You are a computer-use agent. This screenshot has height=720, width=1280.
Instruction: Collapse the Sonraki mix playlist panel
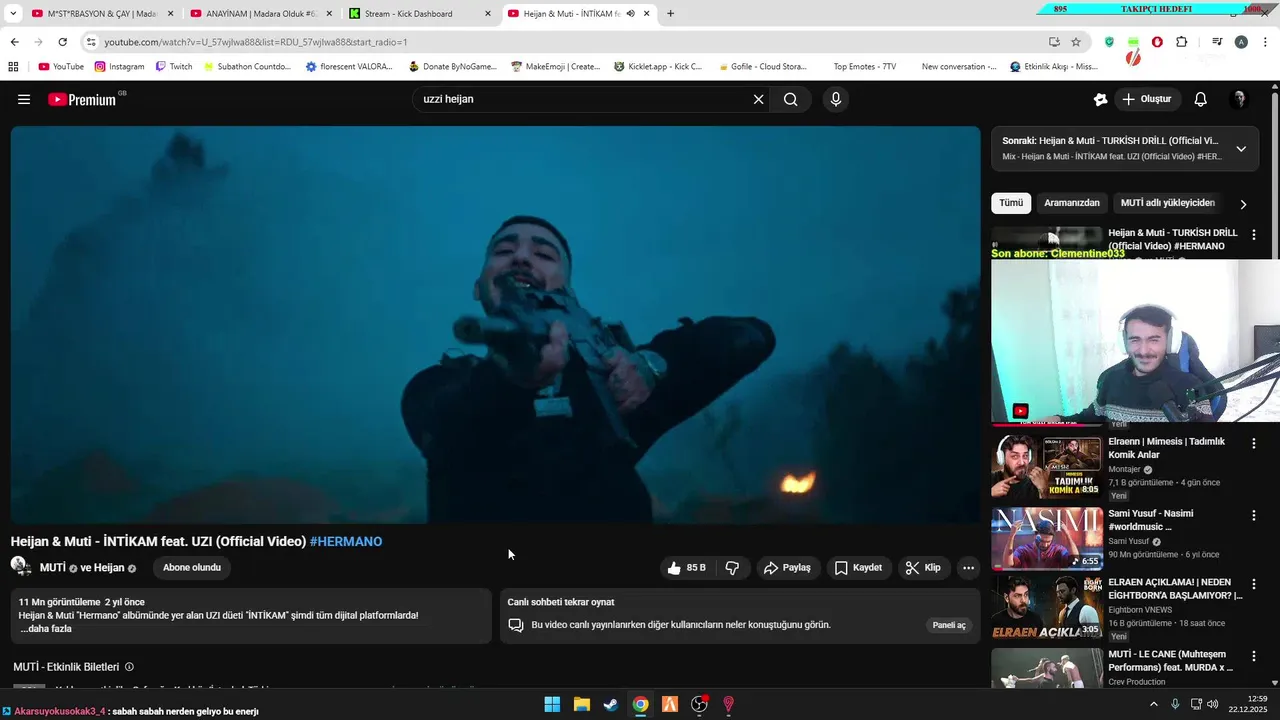[x=1241, y=149]
